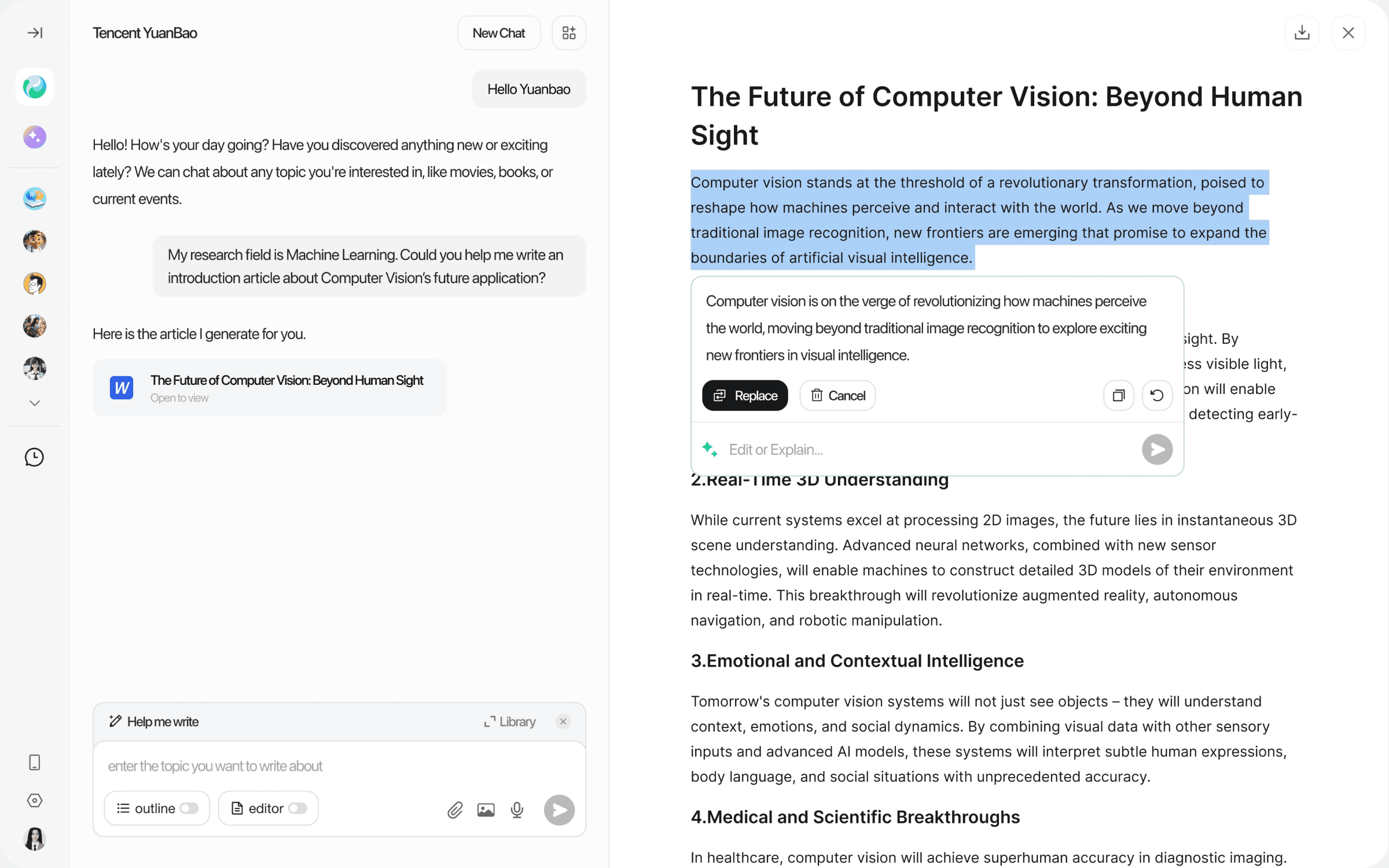This screenshot has height=868, width=1389.
Task: Expand the Library panel
Action: 510,722
